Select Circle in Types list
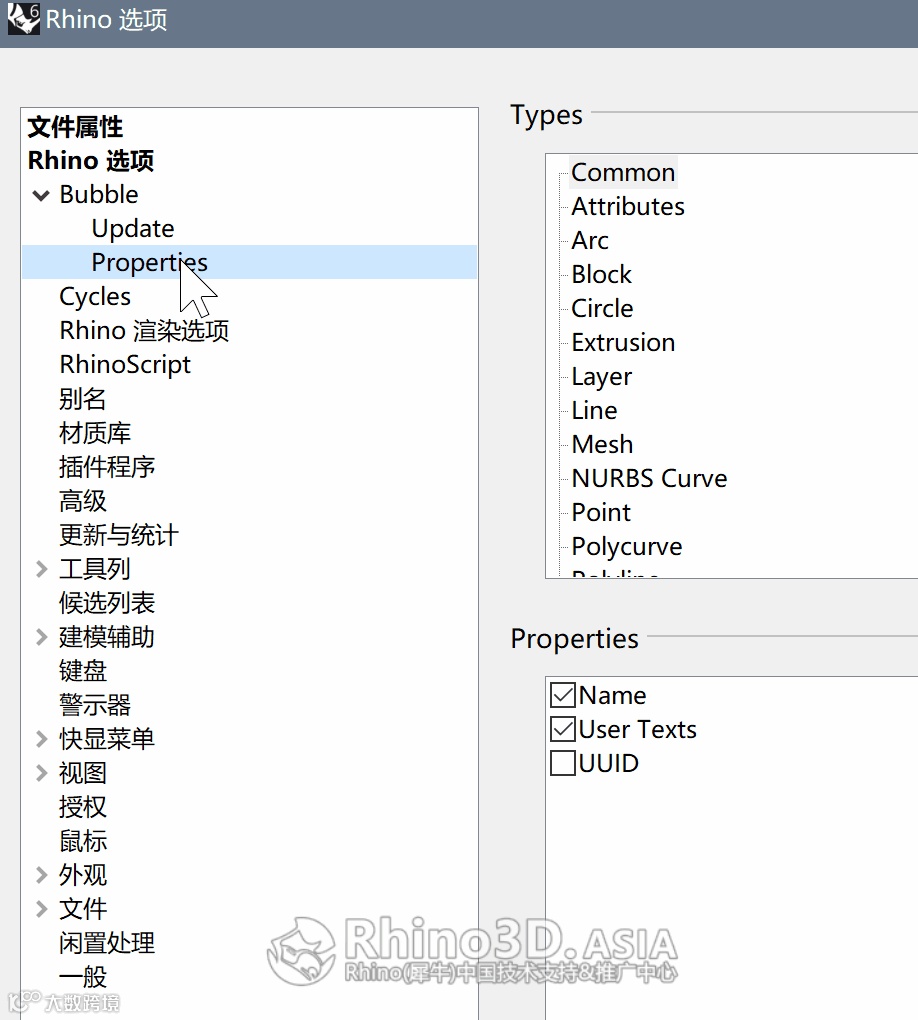Screen dimensions: 918x1020 pyautogui.click(x=602, y=308)
